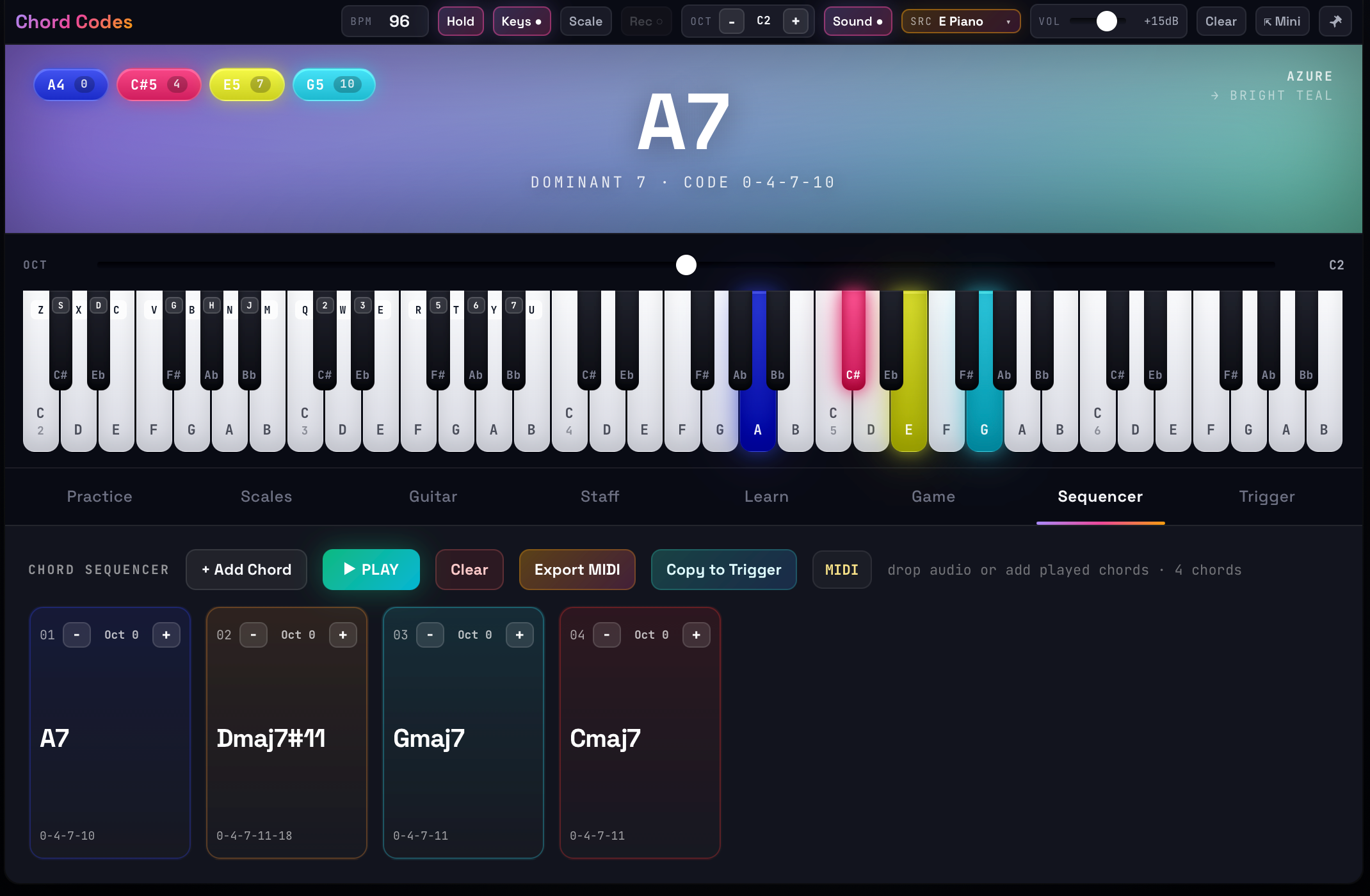Clear the chord sequencer
Image resolution: width=1370 pixels, height=896 pixels.
click(x=469, y=570)
